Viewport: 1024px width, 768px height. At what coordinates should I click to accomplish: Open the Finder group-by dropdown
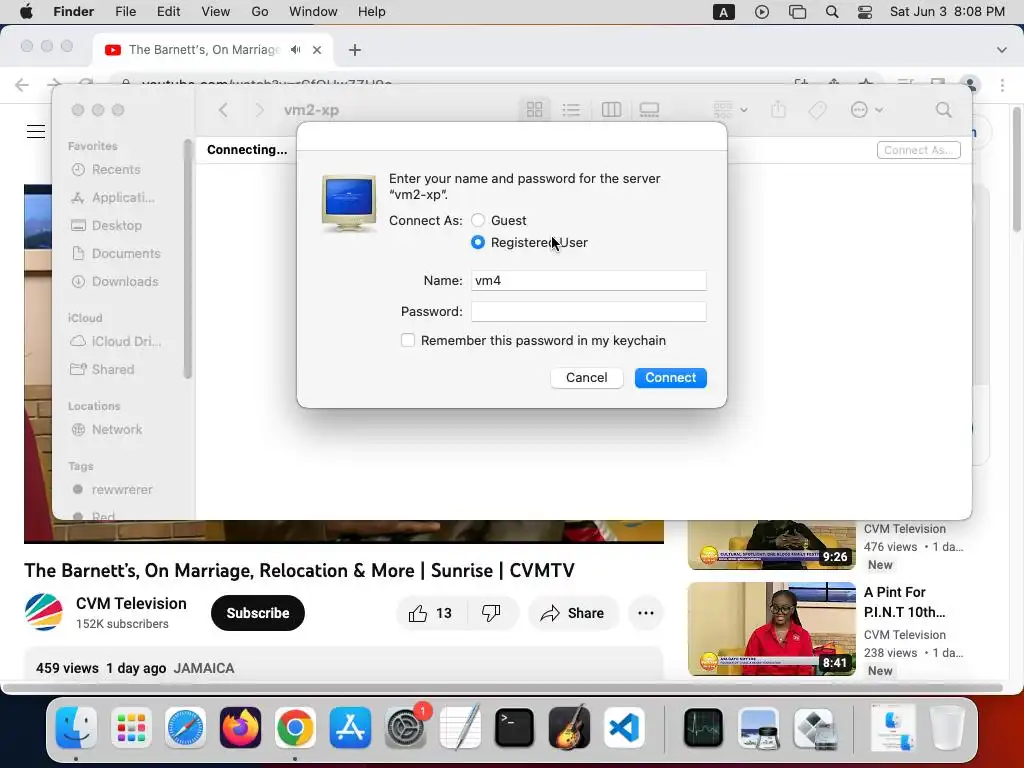pos(730,110)
